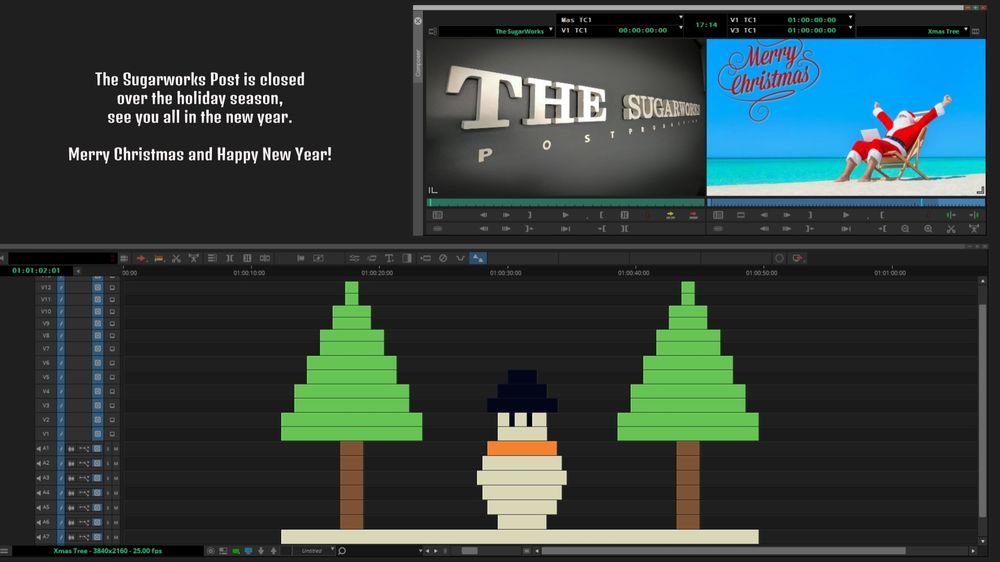Play the record monitor sequence
Viewport: 1000px width, 562px height.
click(x=846, y=216)
